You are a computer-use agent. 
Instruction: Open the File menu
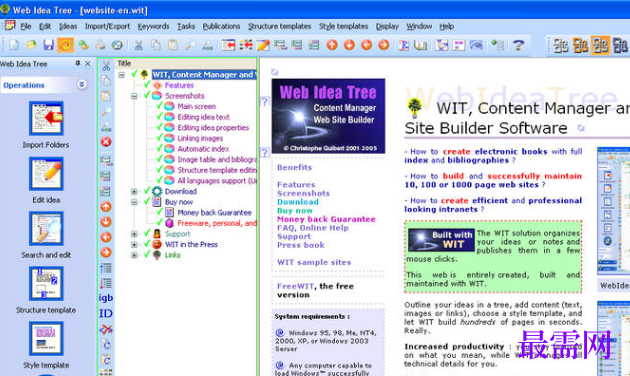(x=26, y=27)
